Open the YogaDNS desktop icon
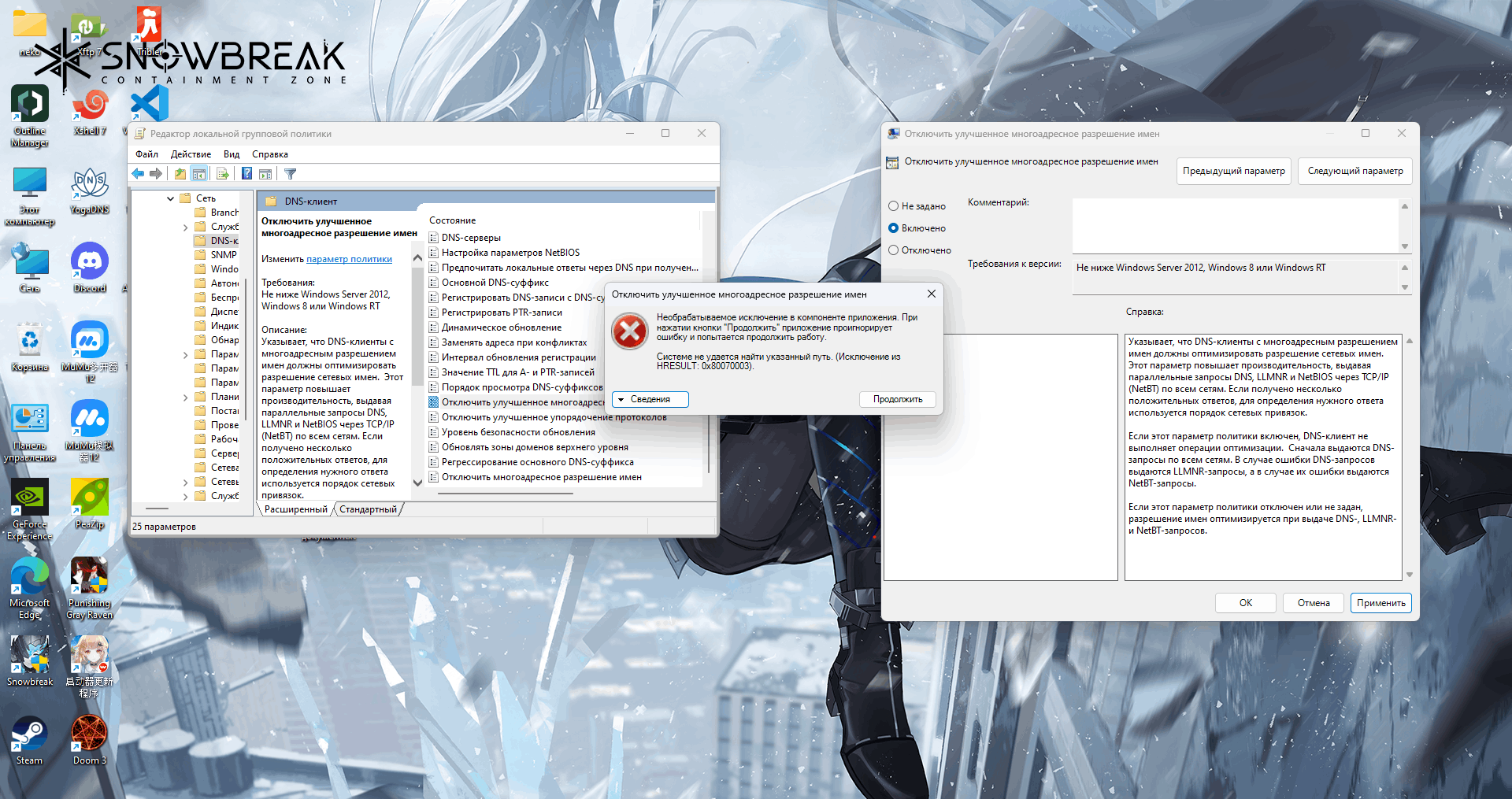 (90, 190)
